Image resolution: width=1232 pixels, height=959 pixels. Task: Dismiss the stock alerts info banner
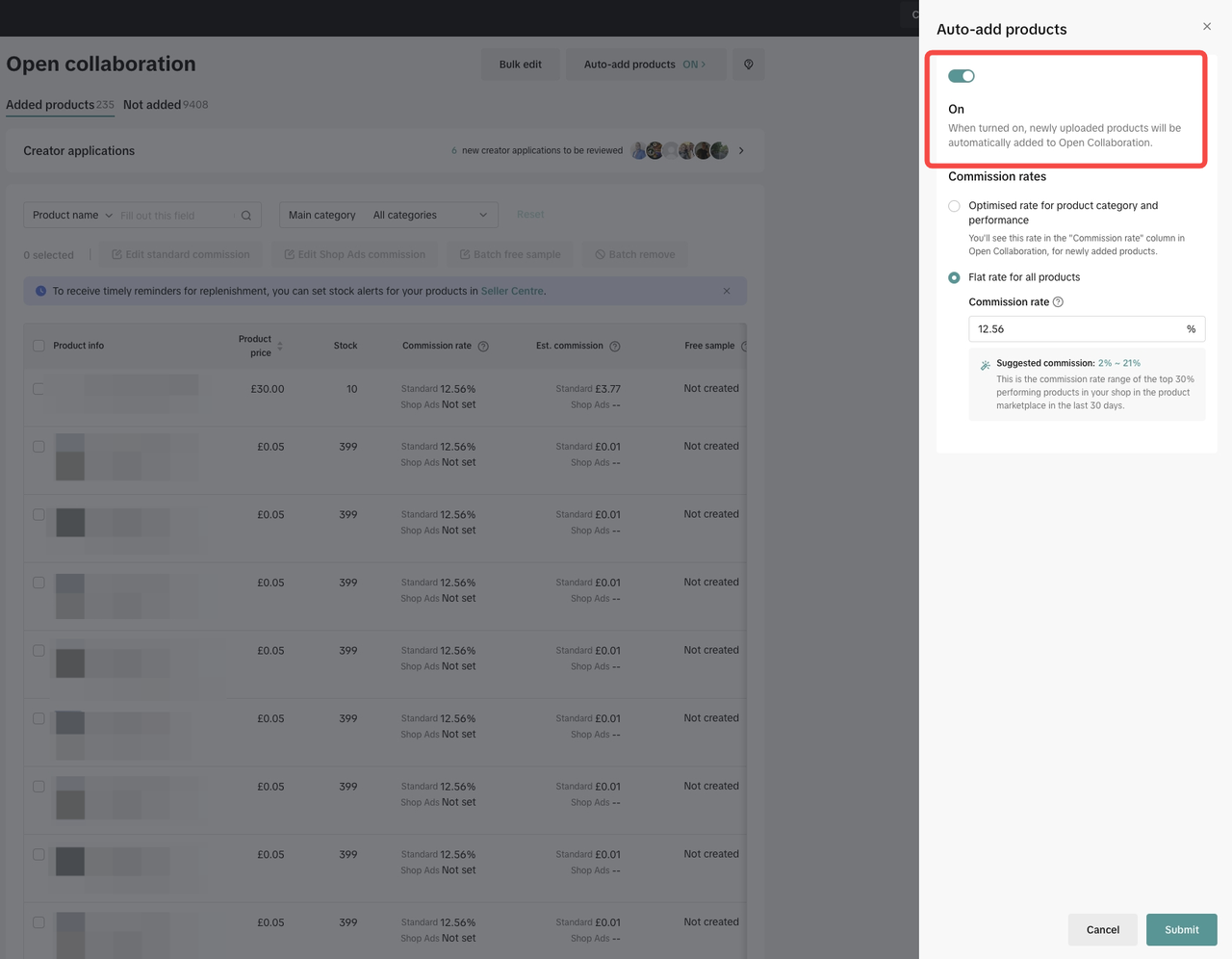(727, 291)
